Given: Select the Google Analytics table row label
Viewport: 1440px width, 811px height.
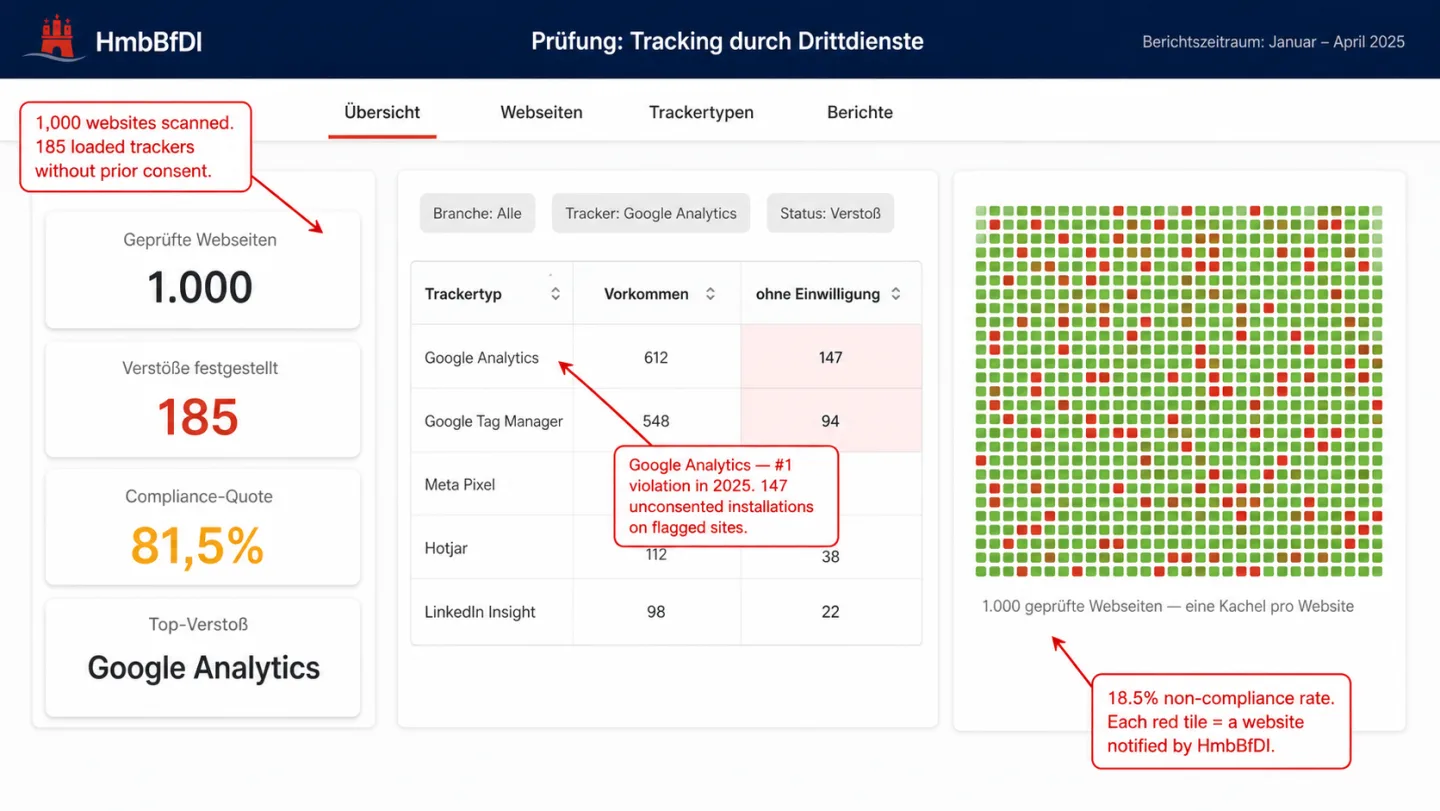Looking at the screenshot, I should point(482,358).
